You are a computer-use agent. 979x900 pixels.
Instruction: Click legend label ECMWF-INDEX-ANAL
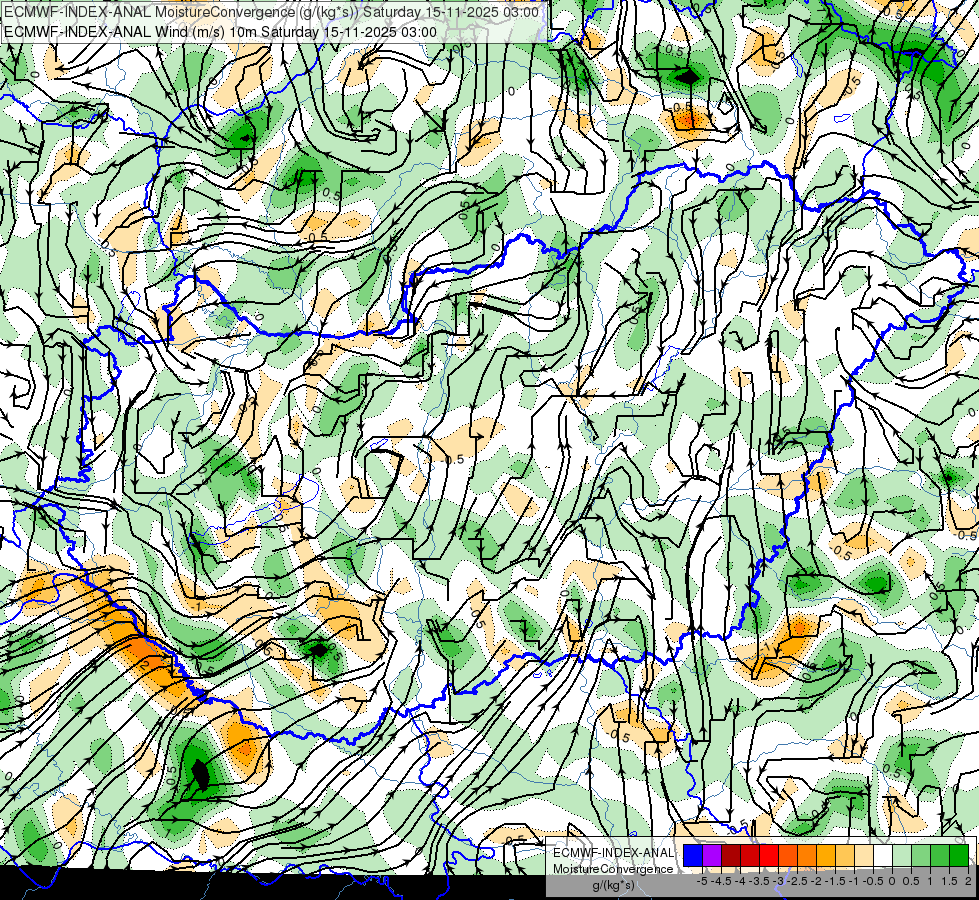[x=613, y=853]
